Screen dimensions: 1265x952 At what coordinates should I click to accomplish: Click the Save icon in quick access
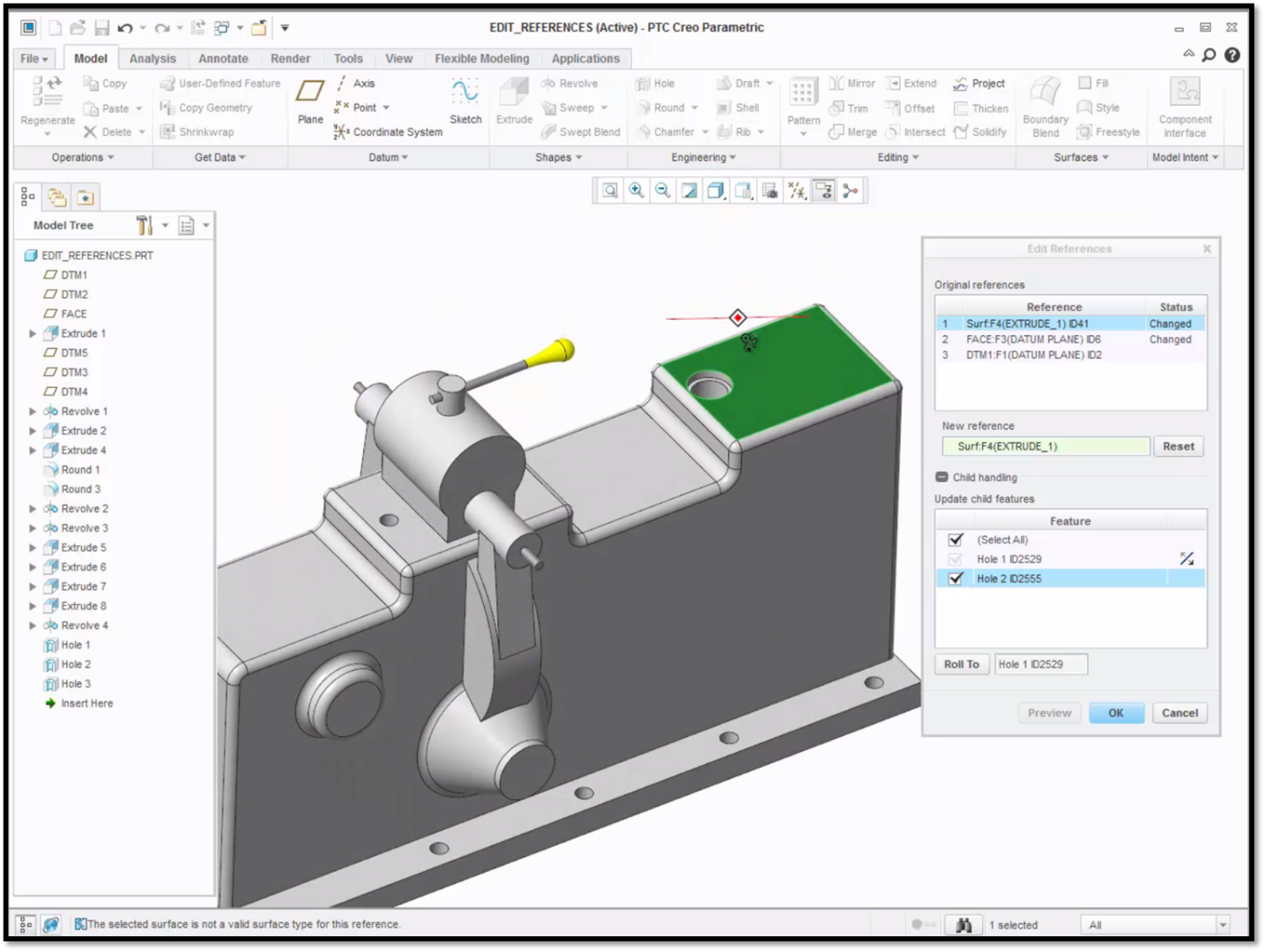point(101,28)
